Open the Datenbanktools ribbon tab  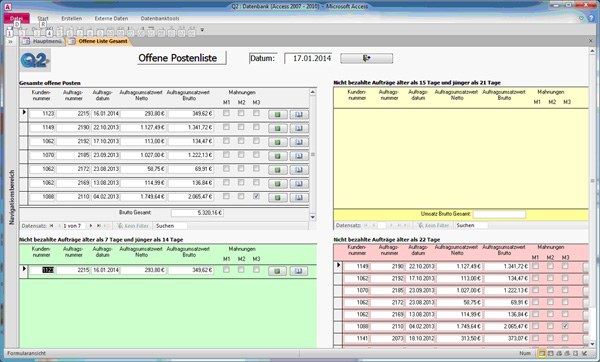pyautogui.click(x=160, y=18)
